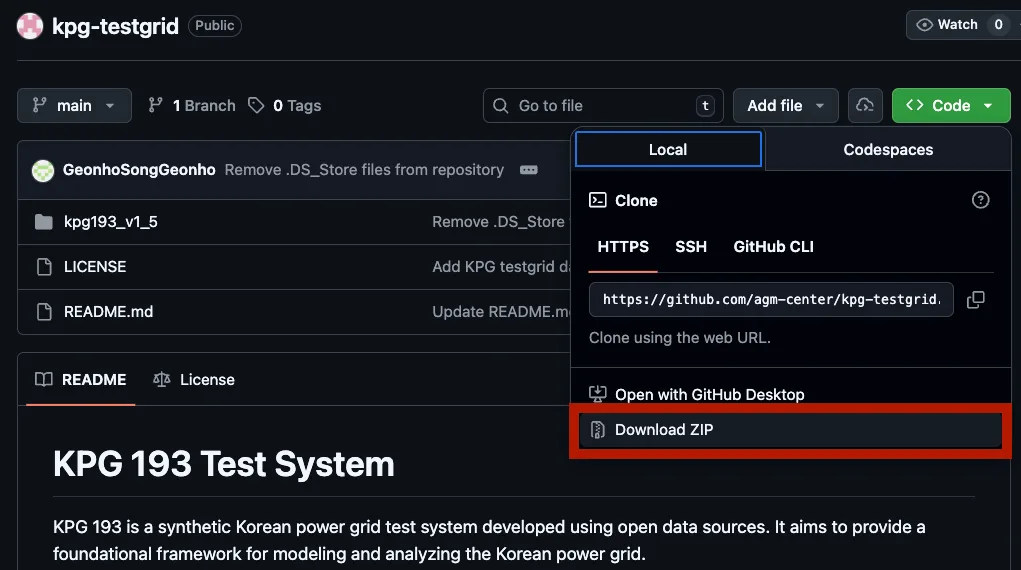
Task: Click the GitHub Desktop download icon
Action: pyautogui.click(x=598, y=393)
